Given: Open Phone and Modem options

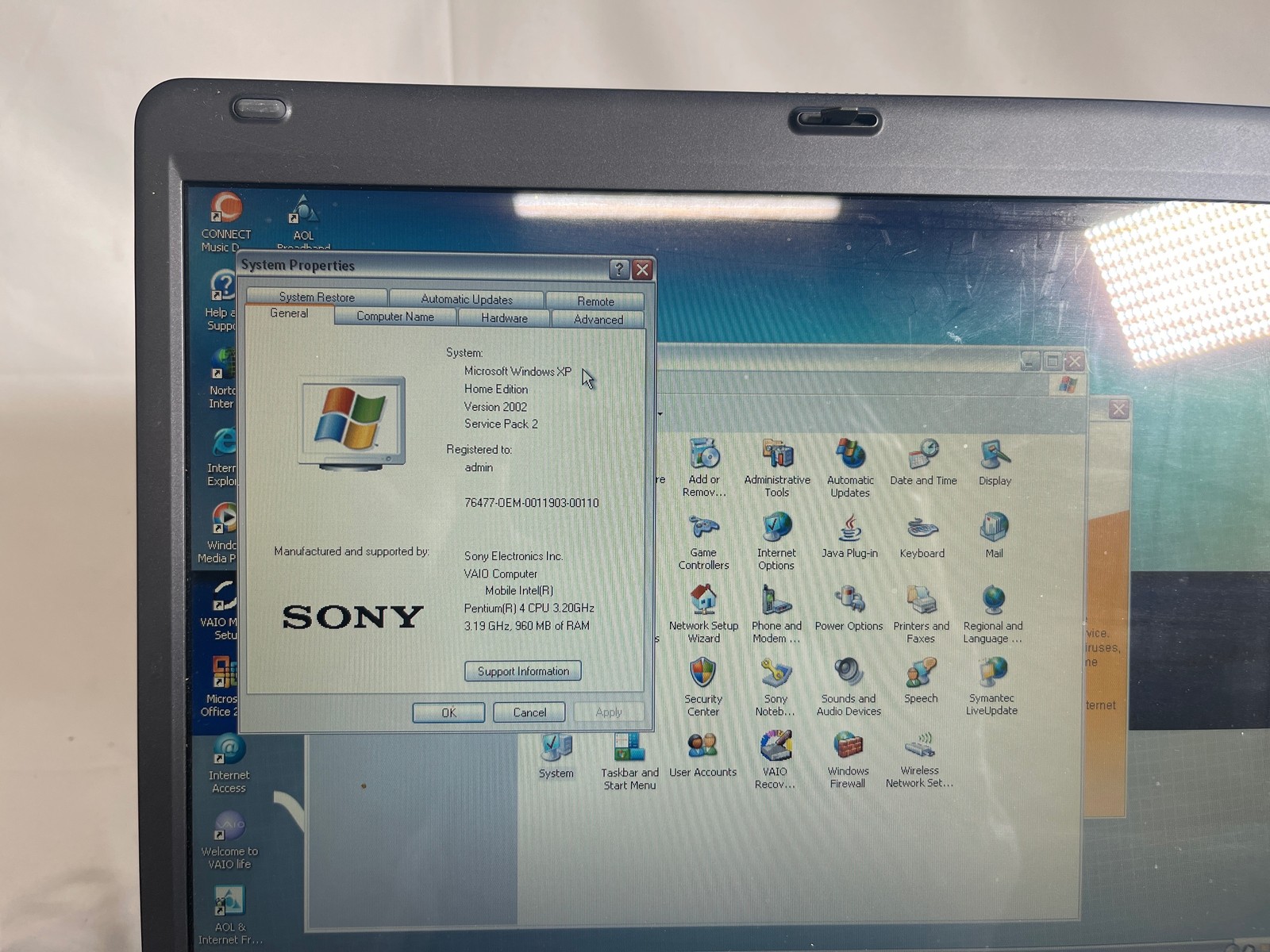Looking at the screenshot, I should (776, 614).
